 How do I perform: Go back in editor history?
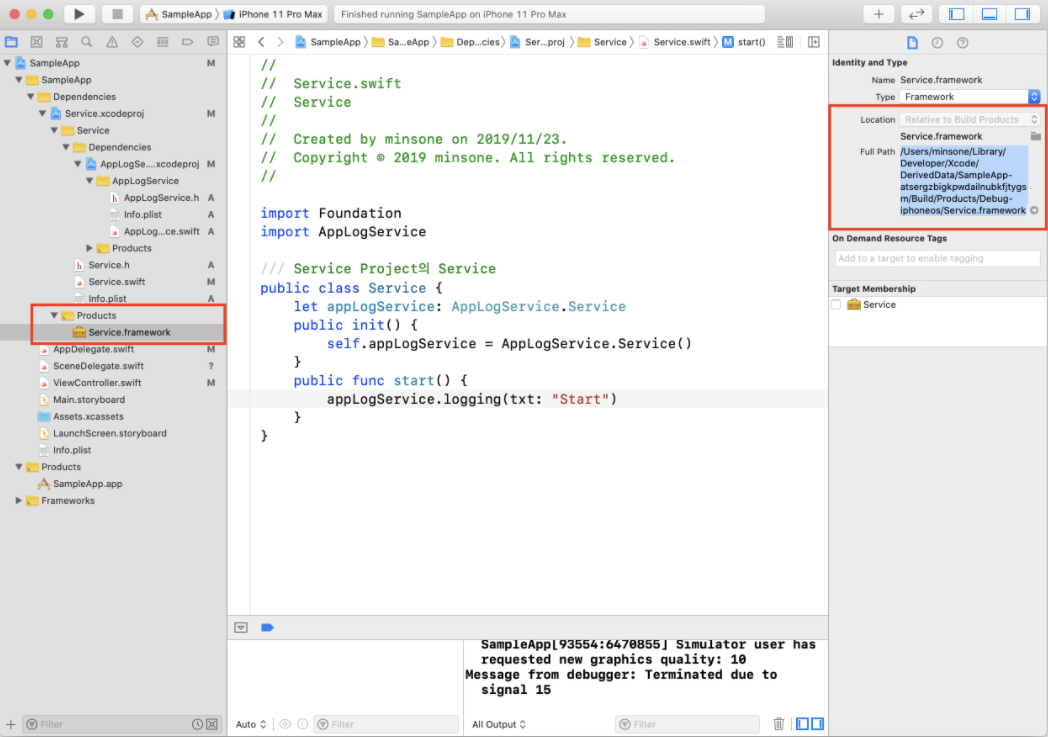click(x=261, y=42)
